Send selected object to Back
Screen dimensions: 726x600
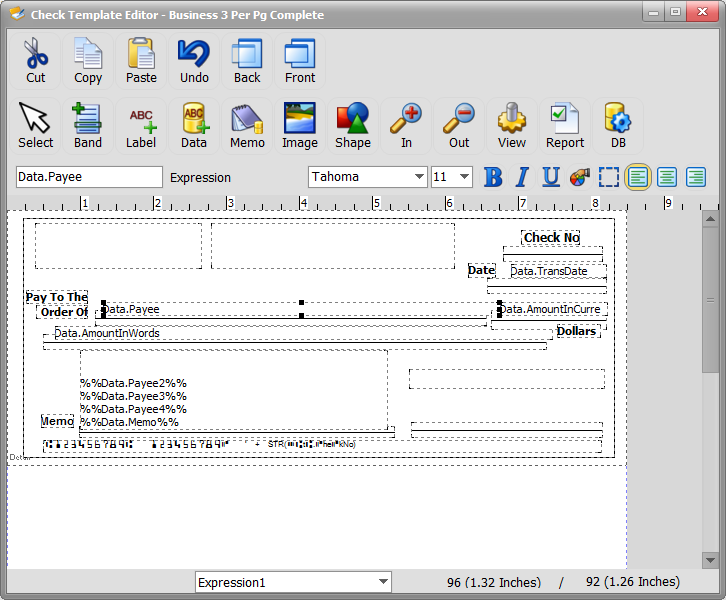coord(247,60)
